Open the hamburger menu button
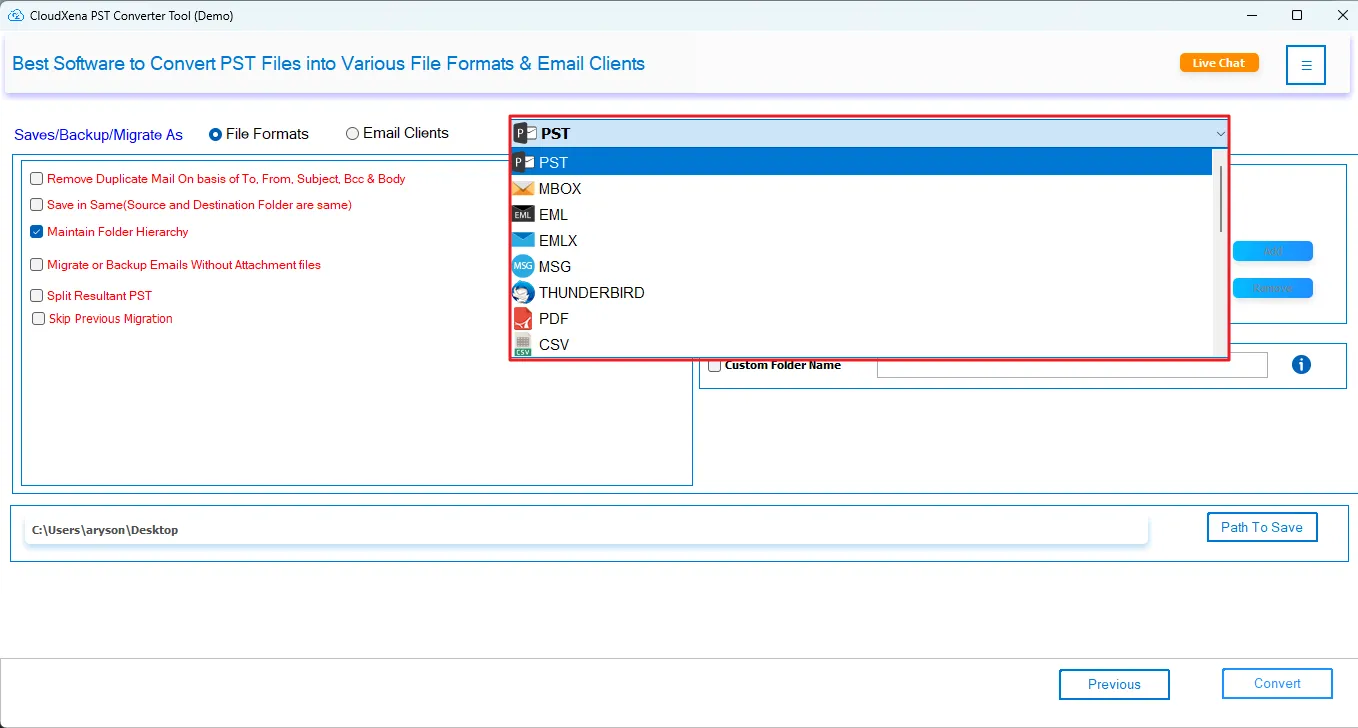Viewport: 1358px width, 728px height. (x=1306, y=65)
